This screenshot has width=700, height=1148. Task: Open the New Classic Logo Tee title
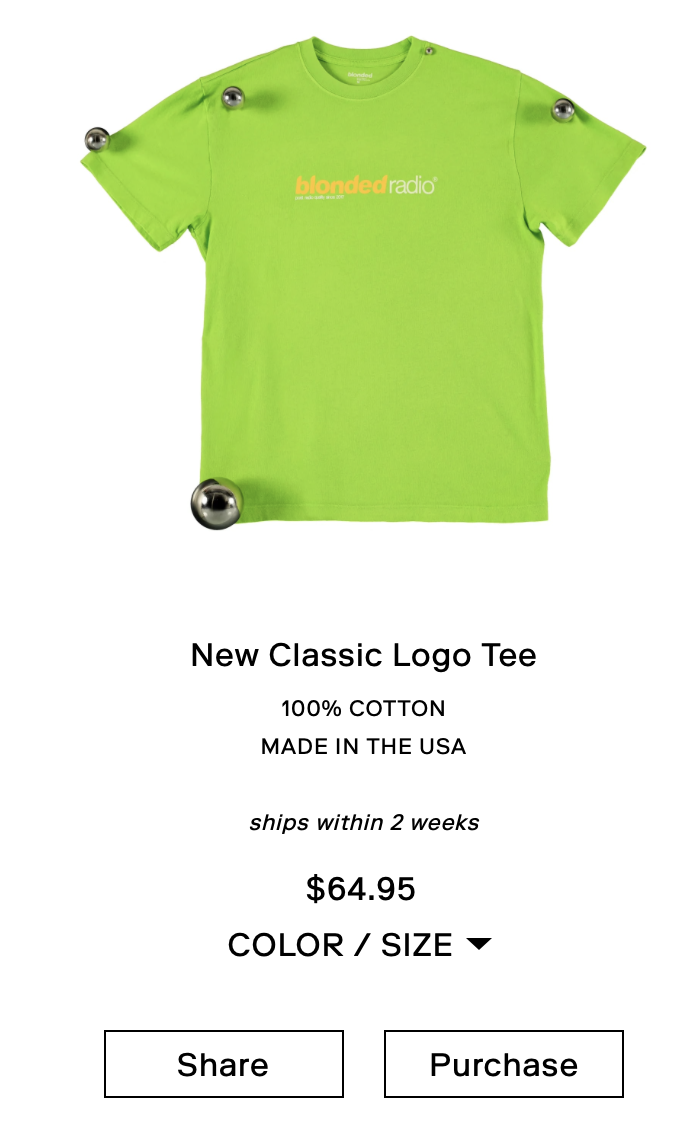[x=363, y=656]
